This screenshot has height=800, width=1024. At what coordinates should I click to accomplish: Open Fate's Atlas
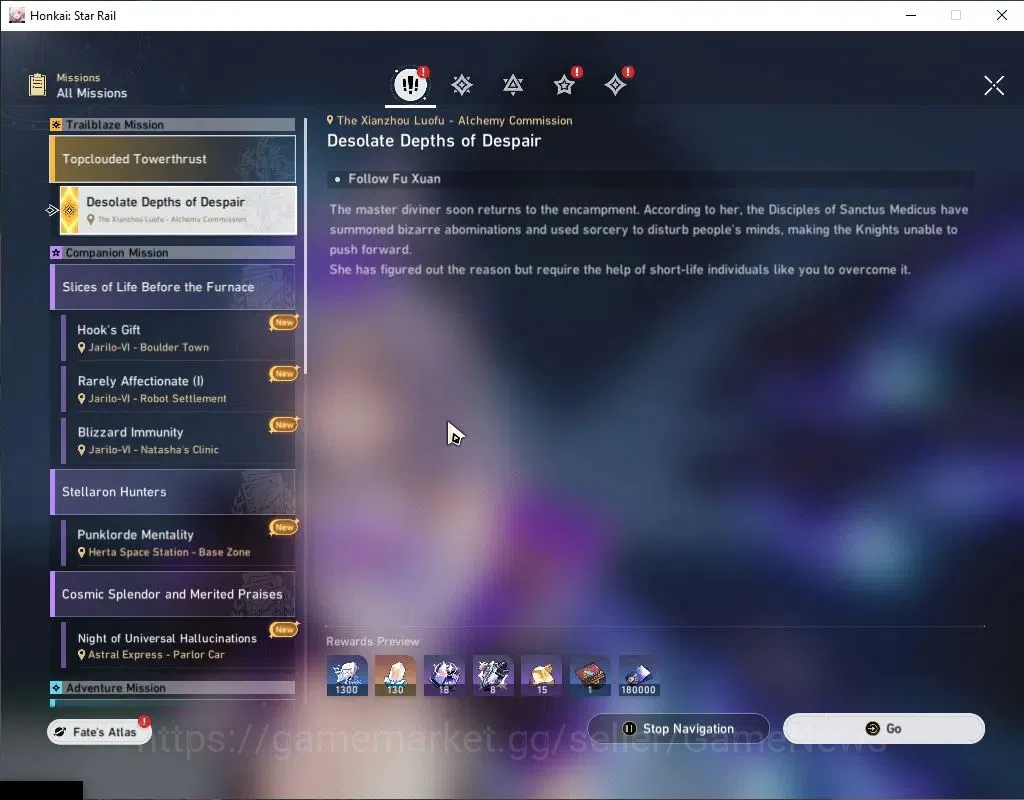(99, 731)
